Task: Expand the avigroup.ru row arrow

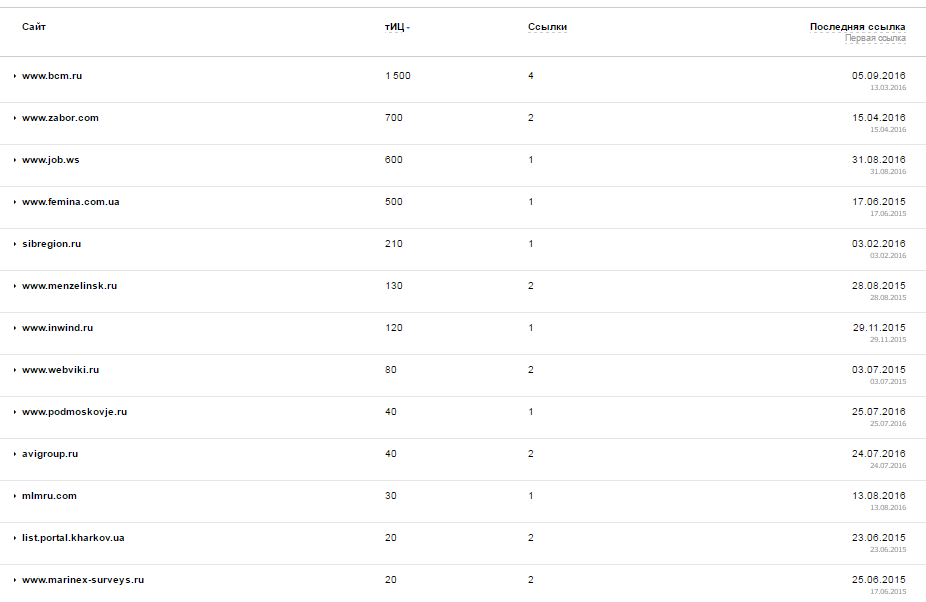Action: click(x=15, y=454)
